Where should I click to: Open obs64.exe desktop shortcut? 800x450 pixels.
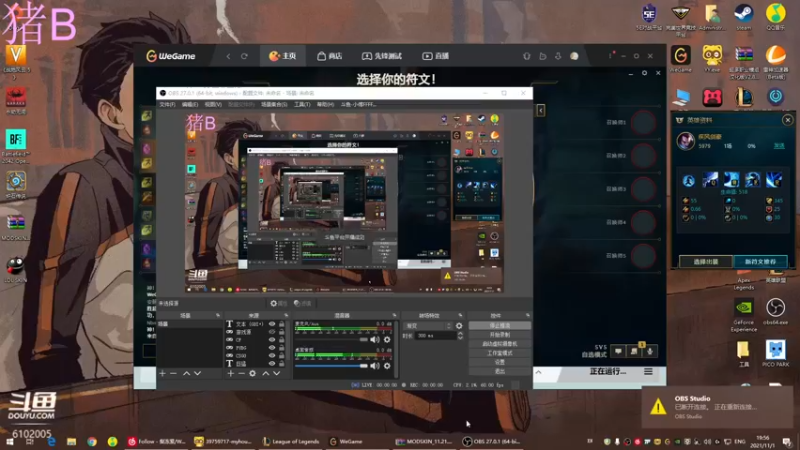click(776, 311)
